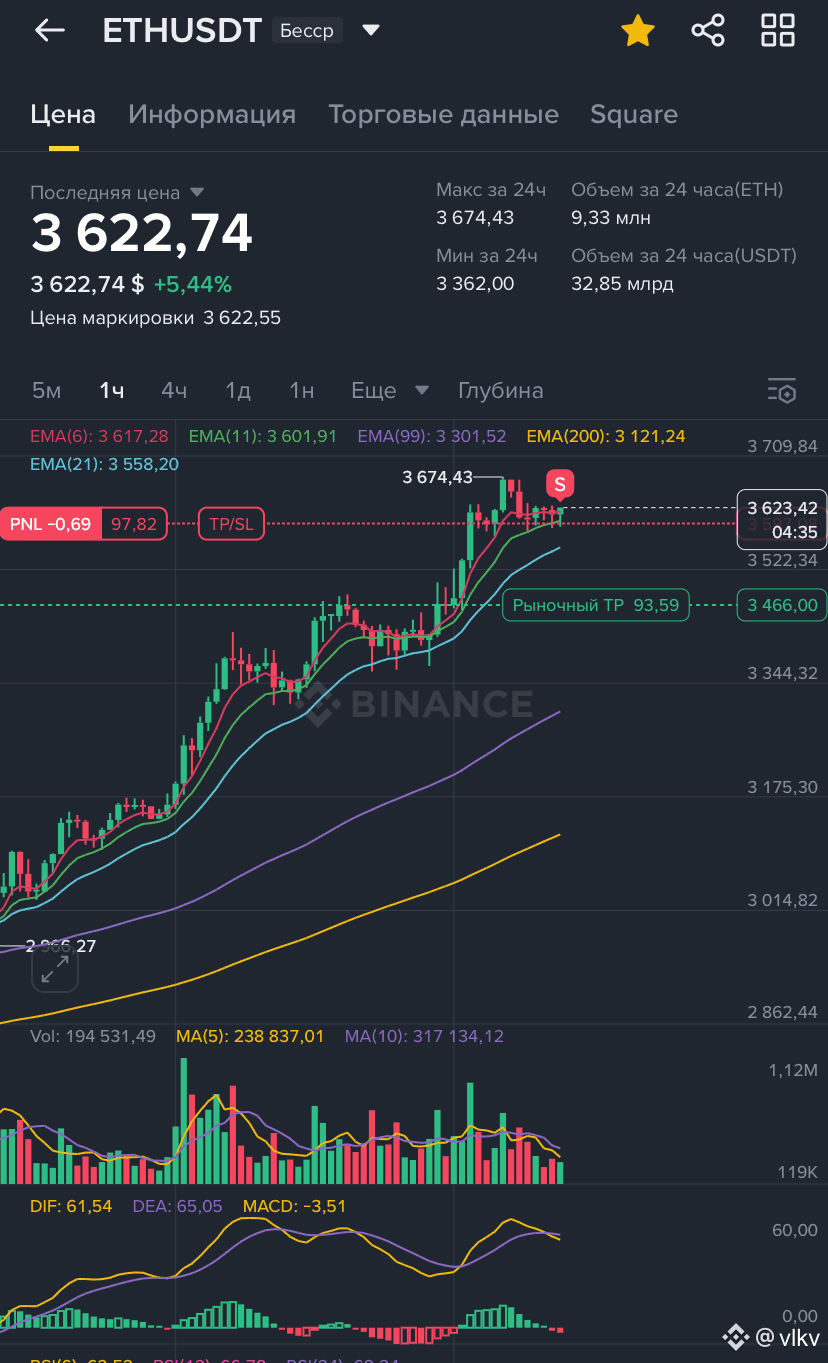
Task: Switch to the Торговые данные tab
Action: (443, 115)
